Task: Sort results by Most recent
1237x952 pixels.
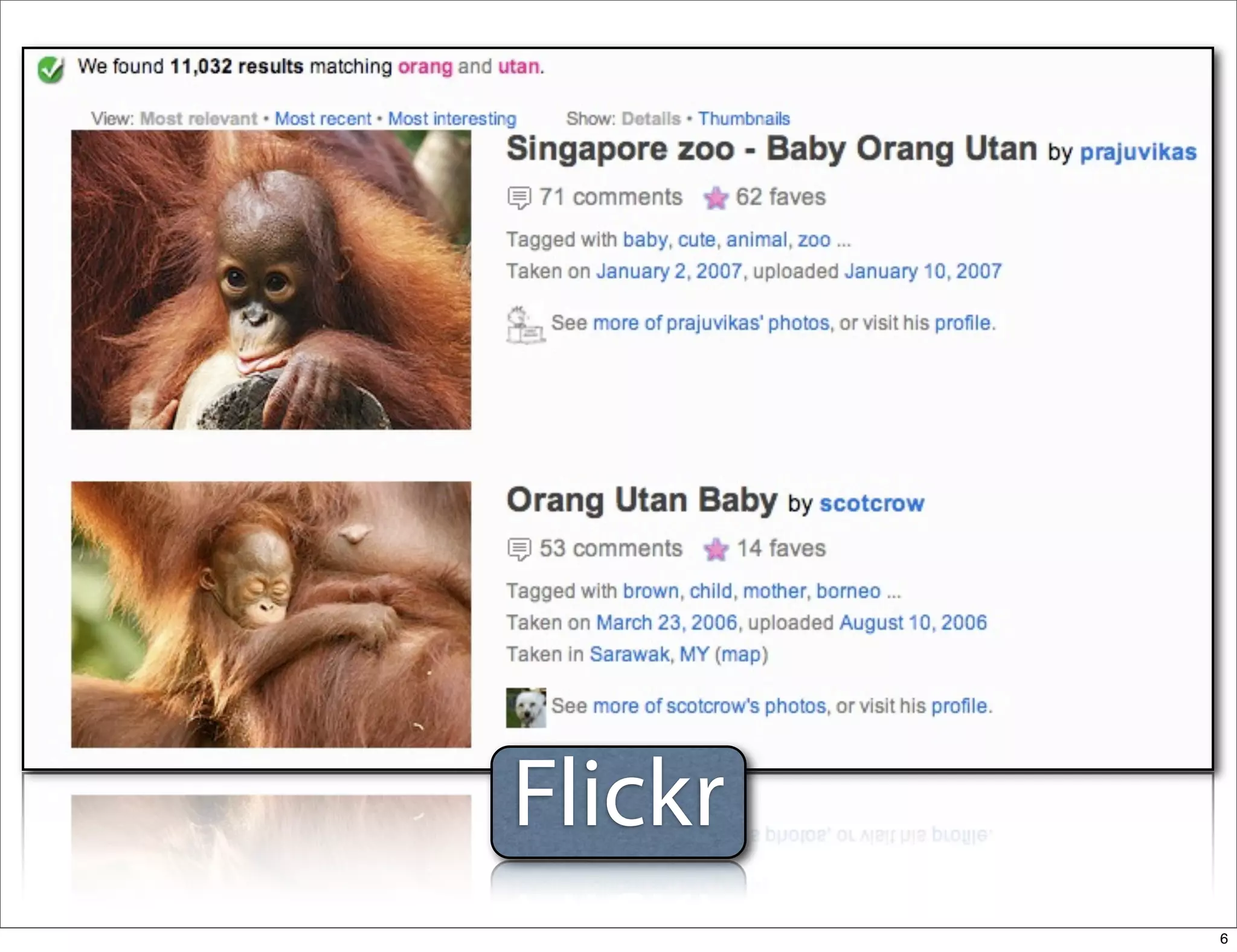Action: 323,118
